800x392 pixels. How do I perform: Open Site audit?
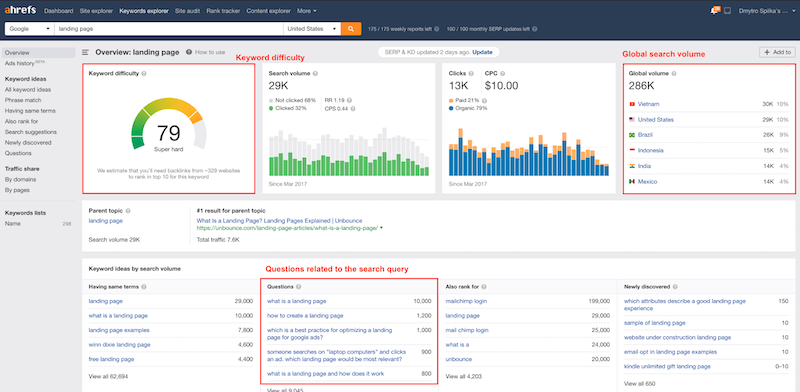(188, 11)
